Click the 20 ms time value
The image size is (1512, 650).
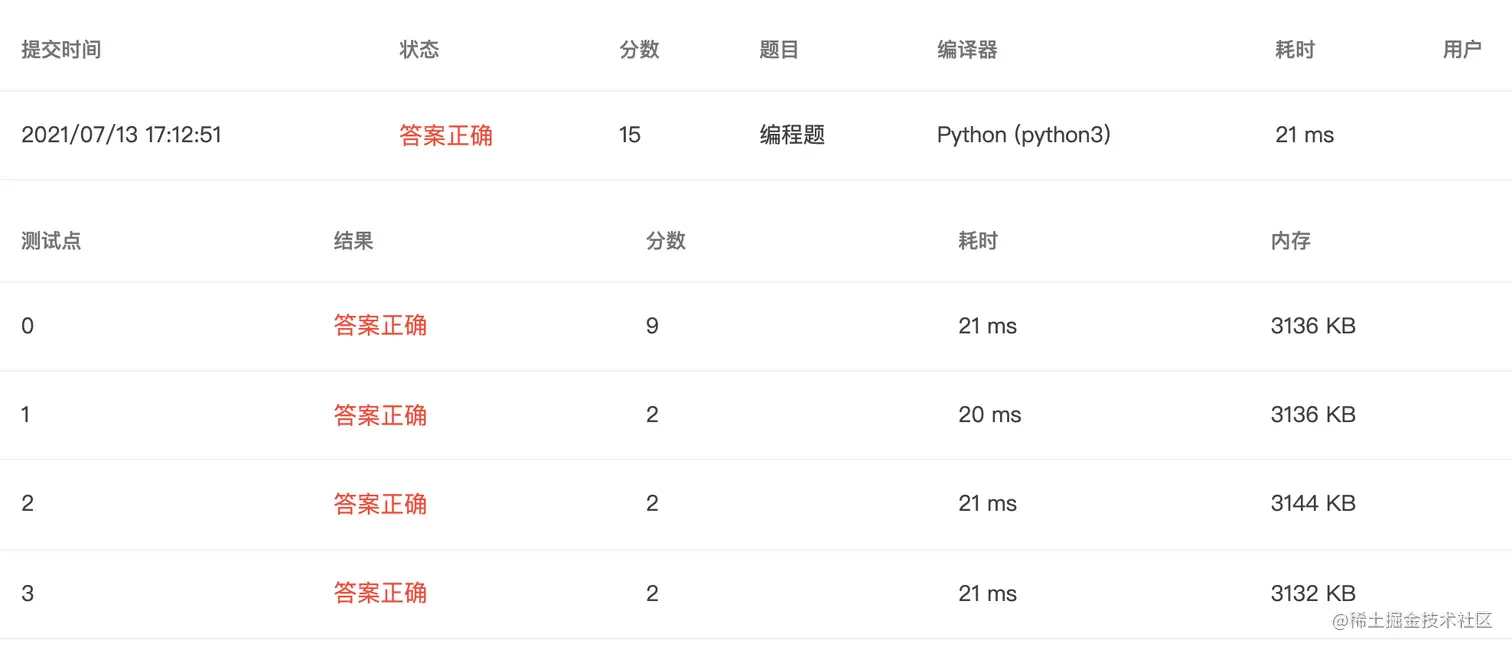[990, 415]
